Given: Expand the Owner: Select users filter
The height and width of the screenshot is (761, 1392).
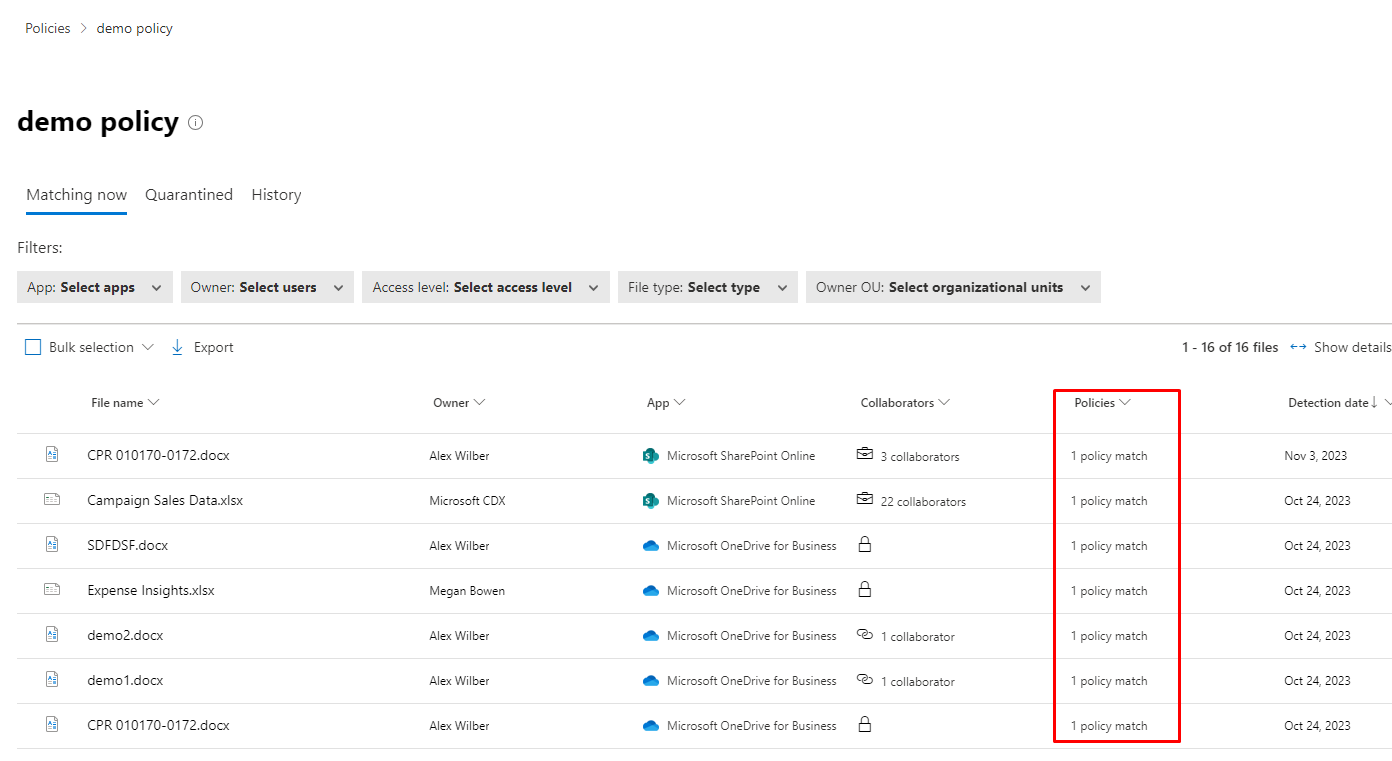Looking at the screenshot, I should tap(267, 287).
